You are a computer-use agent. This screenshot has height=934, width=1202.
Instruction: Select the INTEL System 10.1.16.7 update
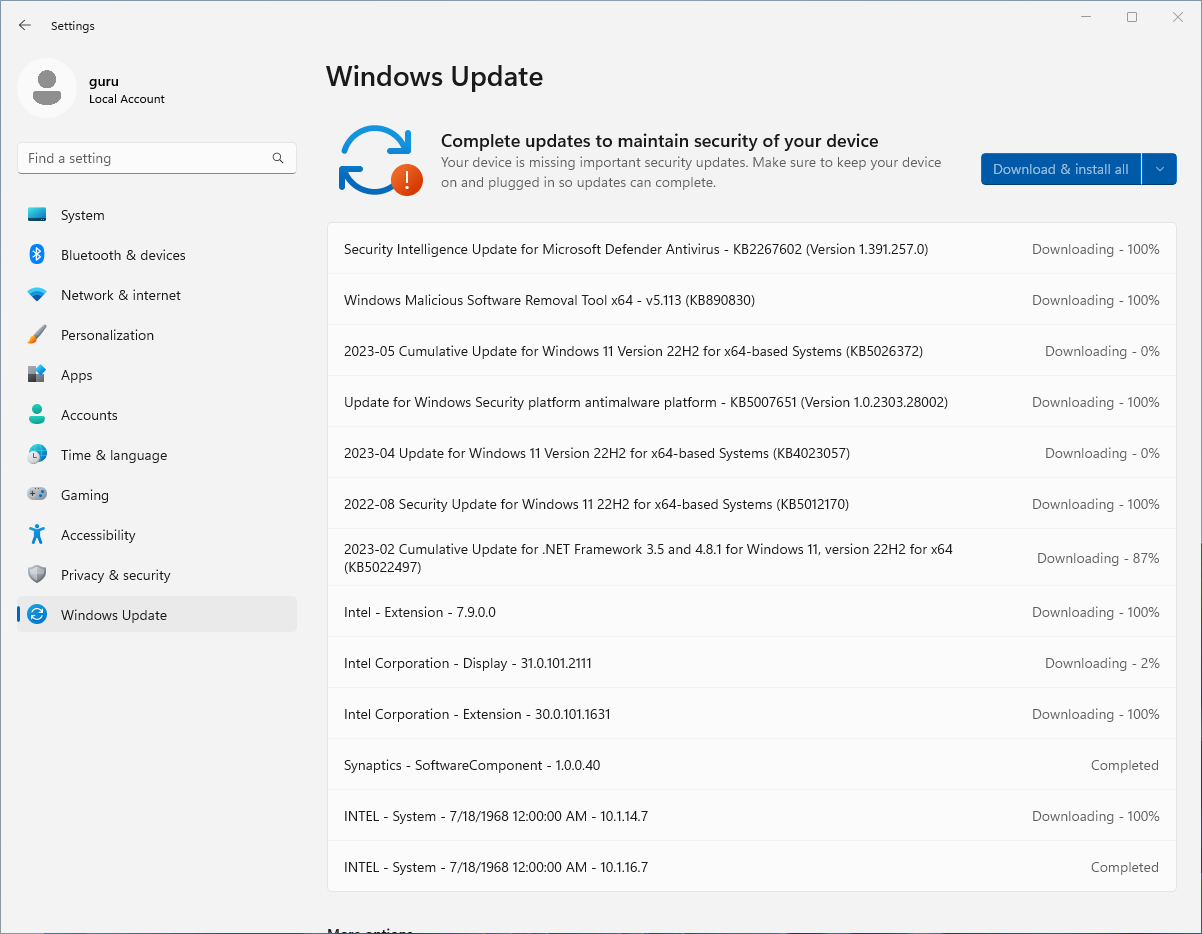[x=752, y=867]
